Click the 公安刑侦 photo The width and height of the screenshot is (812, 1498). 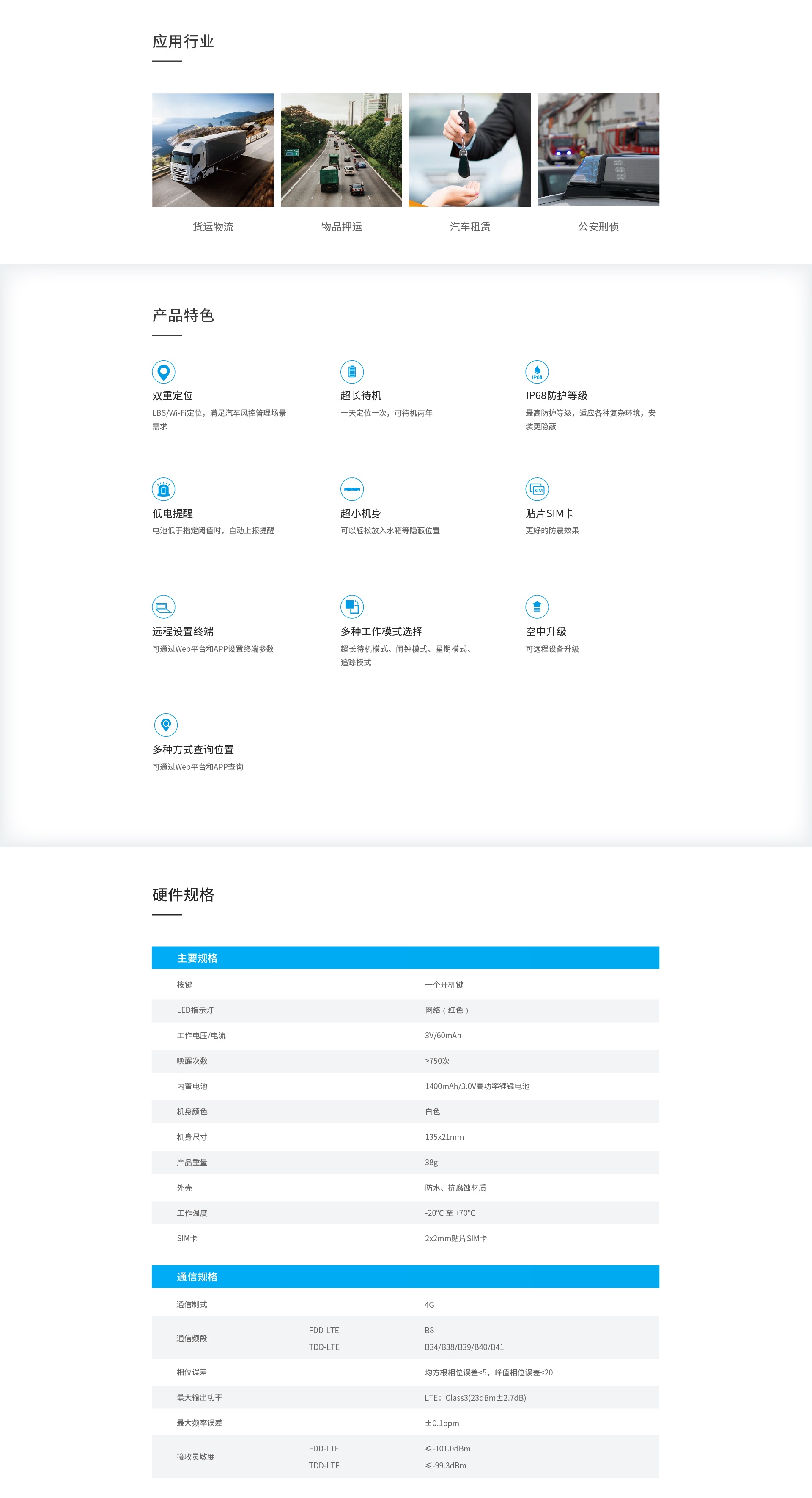(x=598, y=151)
